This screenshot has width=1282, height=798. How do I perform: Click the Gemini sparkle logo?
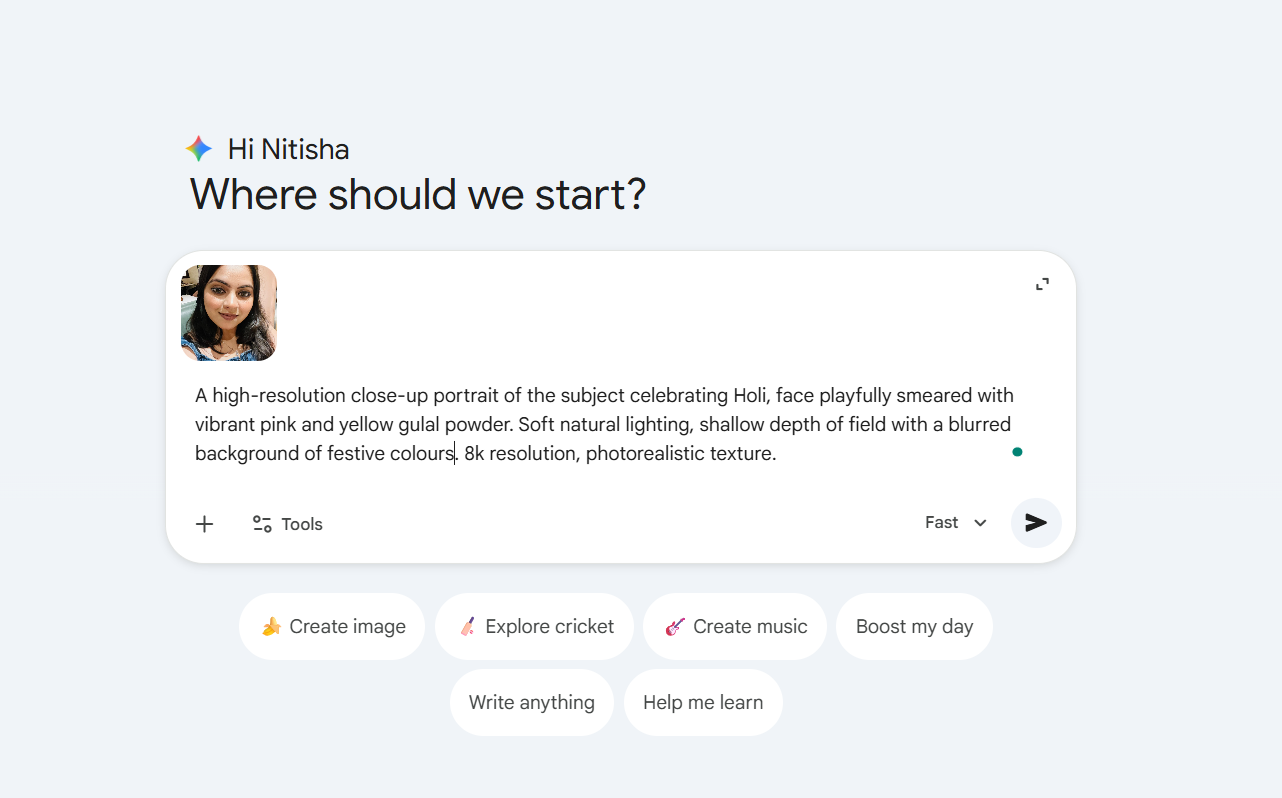(199, 149)
